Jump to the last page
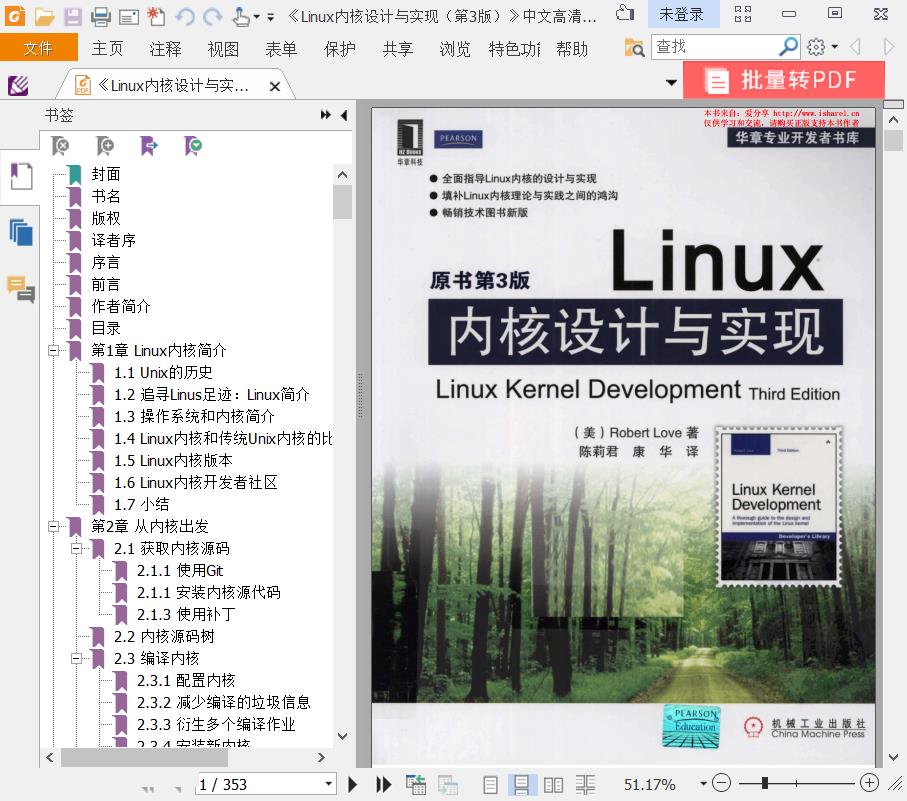The image size is (907, 801). (x=384, y=784)
